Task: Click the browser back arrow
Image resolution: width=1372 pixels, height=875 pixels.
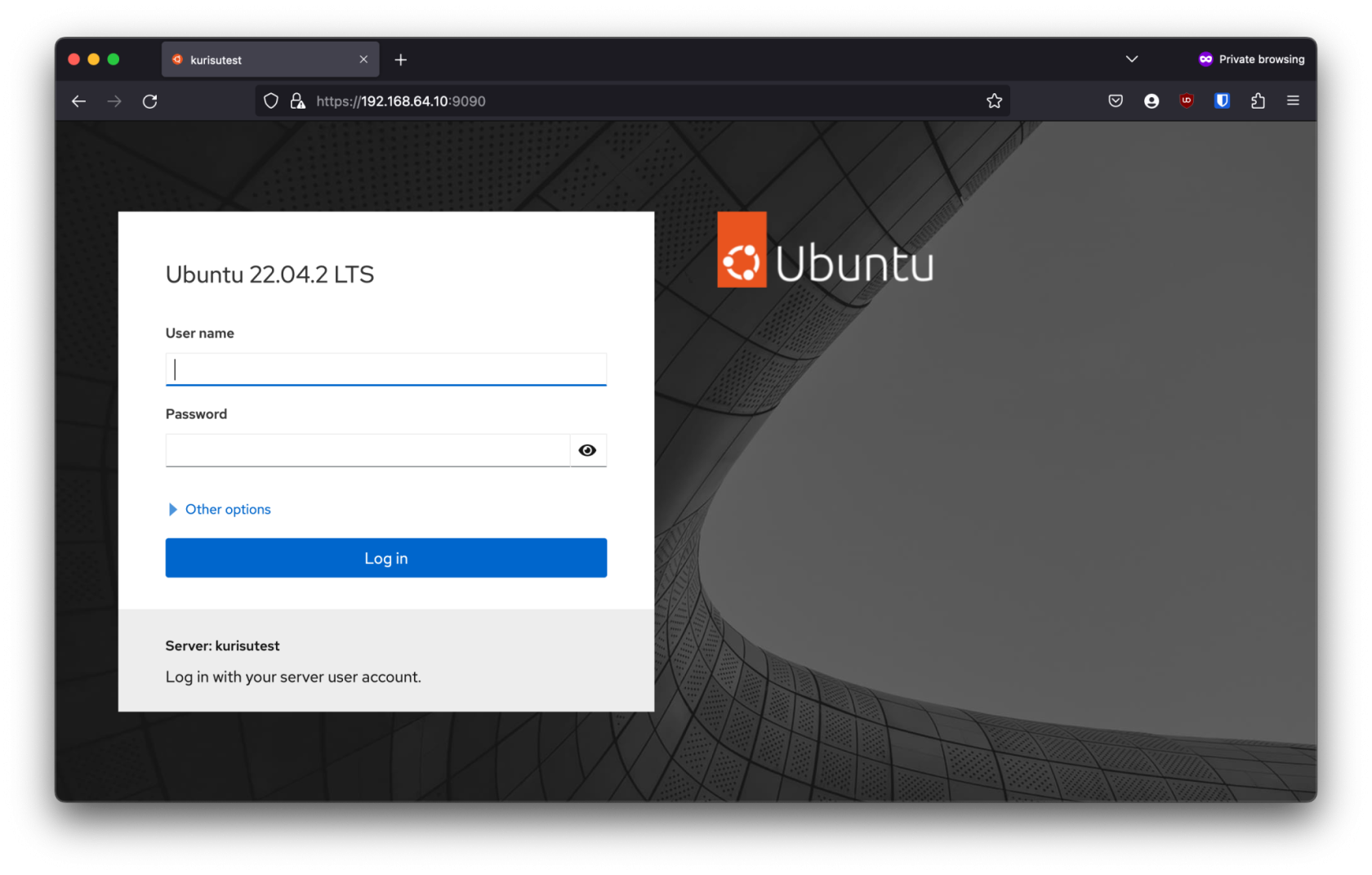Action: (78, 101)
